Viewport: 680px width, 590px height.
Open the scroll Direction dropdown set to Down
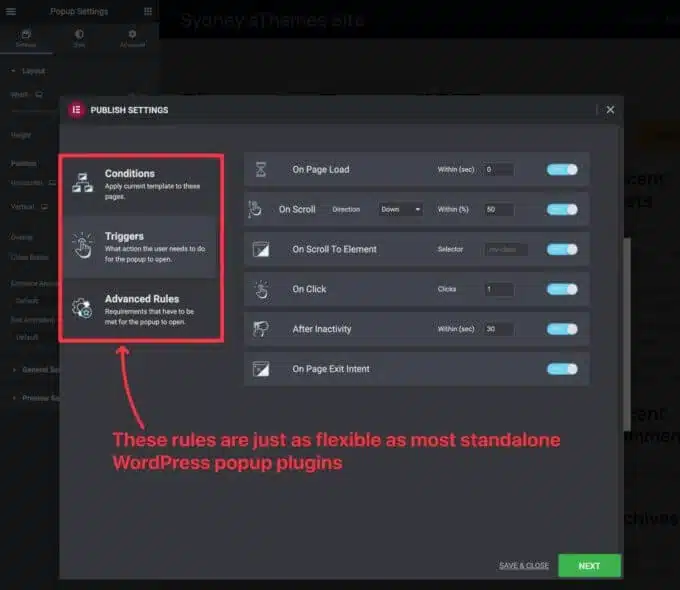click(x=400, y=209)
